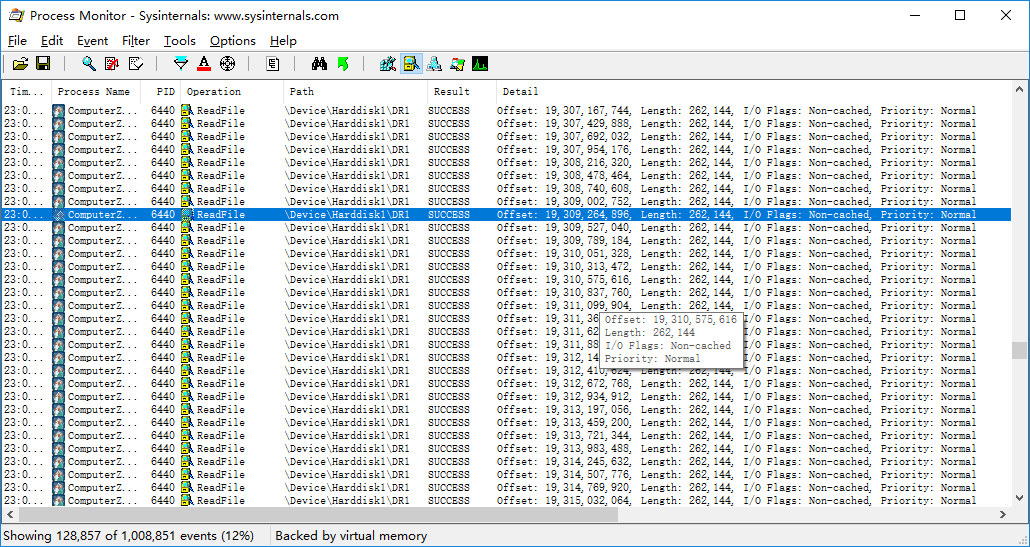Click the Find binoculars icon

coord(319,64)
